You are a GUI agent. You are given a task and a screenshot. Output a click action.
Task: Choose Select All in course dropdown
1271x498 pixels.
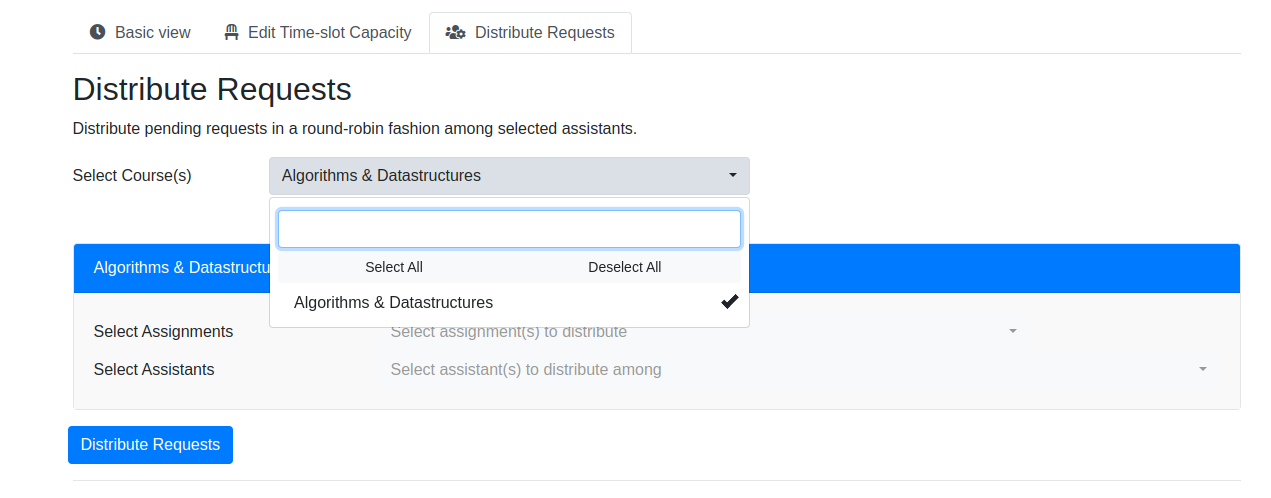pyautogui.click(x=394, y=267)
